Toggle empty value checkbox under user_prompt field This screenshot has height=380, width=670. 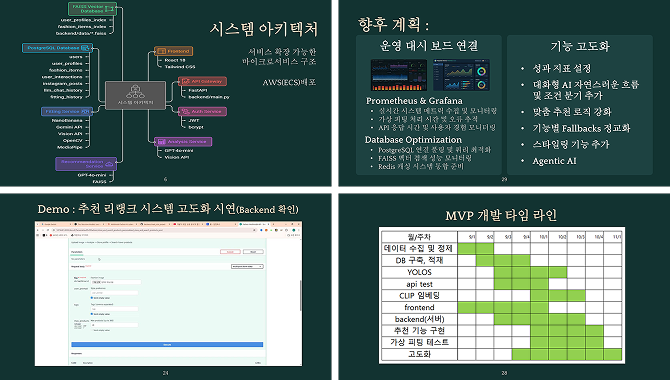pos(92,298)
